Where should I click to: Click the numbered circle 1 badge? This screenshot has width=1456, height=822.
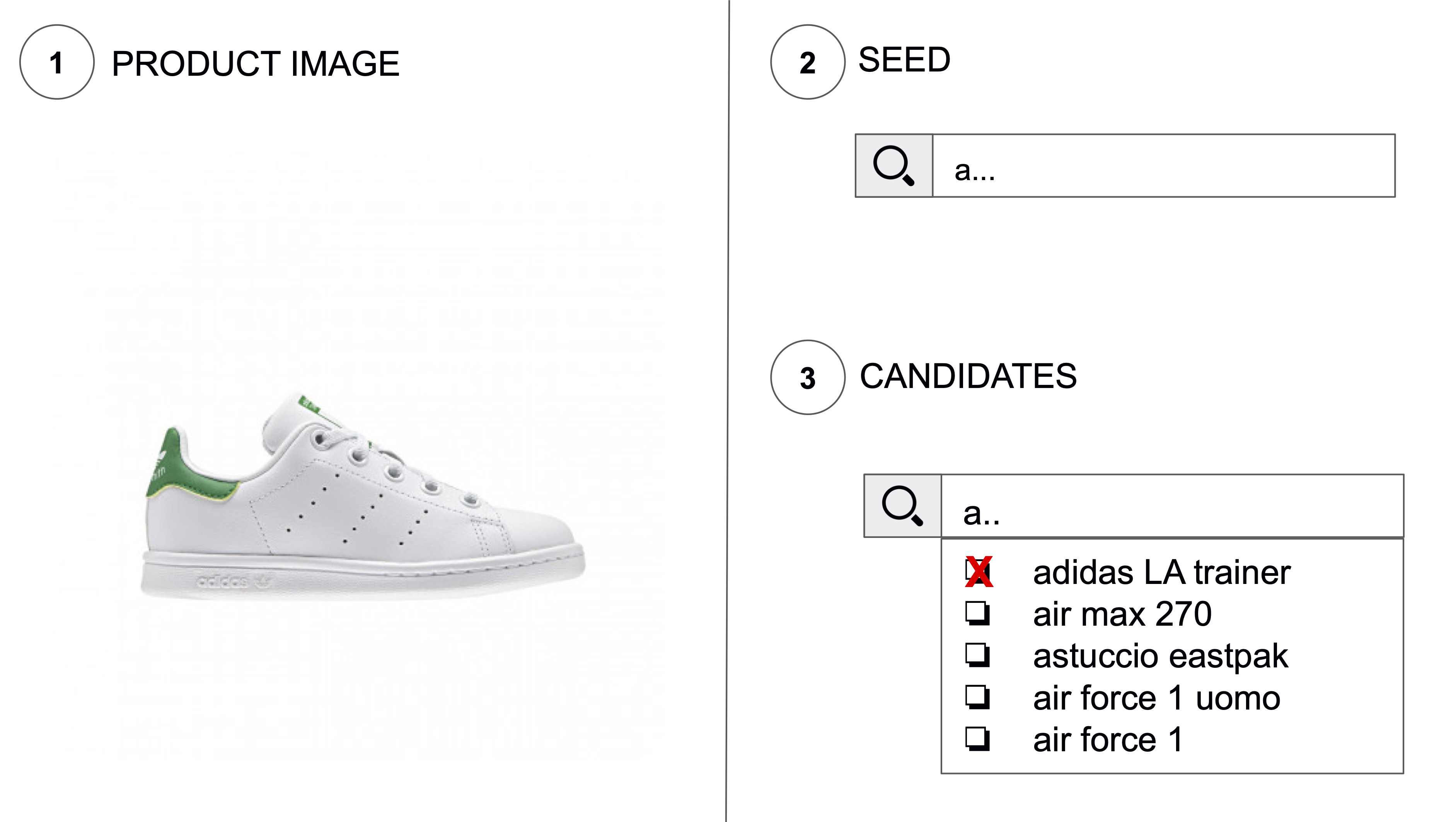pos(56,62)
